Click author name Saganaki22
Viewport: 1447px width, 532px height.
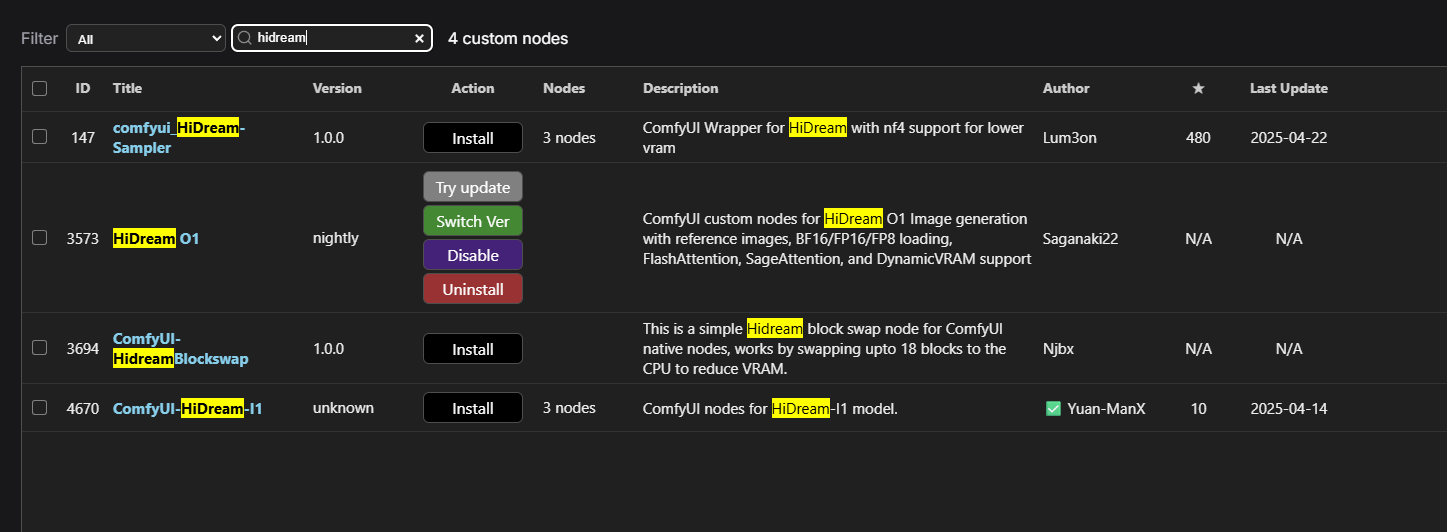point(1082,239)
